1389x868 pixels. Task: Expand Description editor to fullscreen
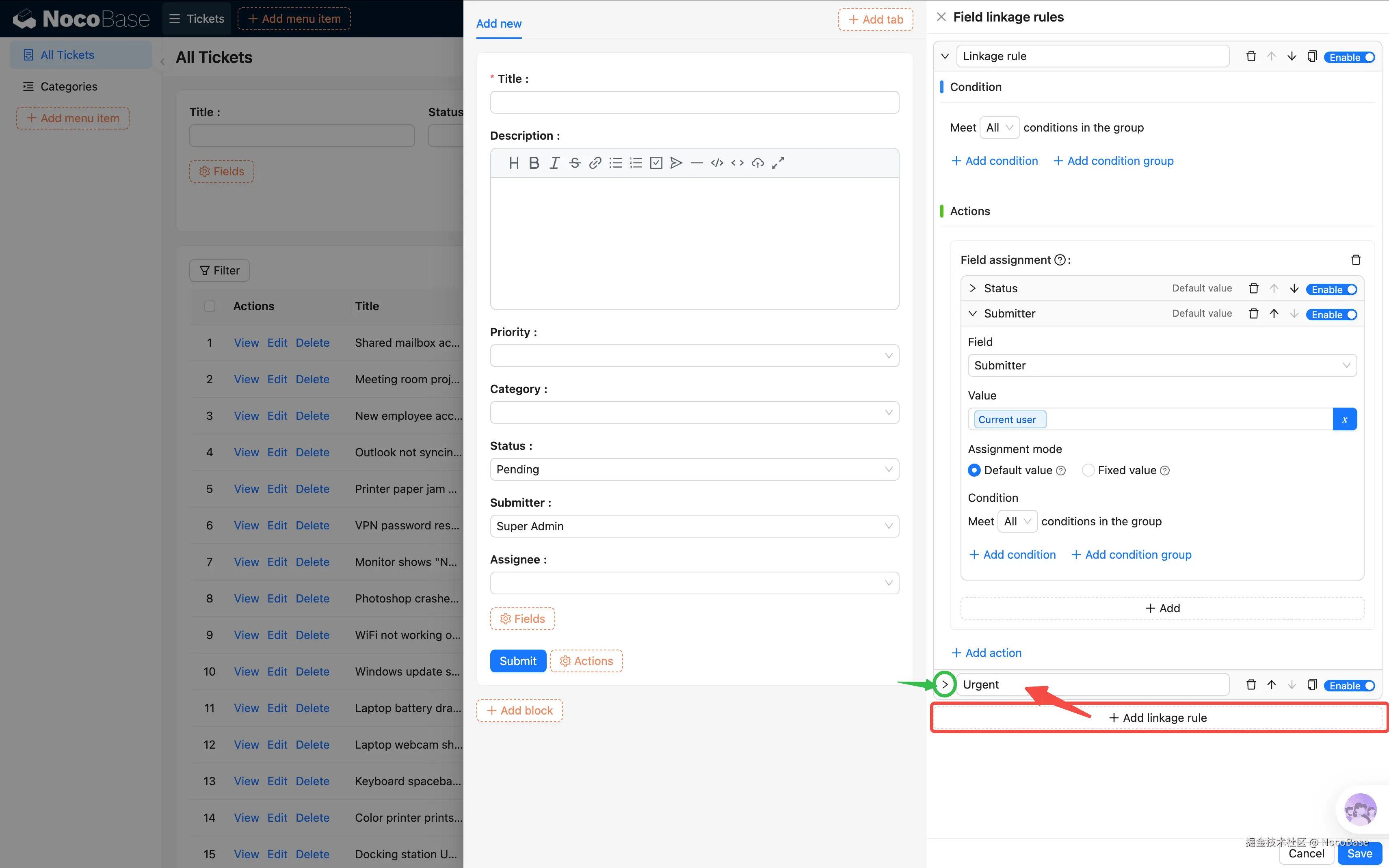coord(778,163)
